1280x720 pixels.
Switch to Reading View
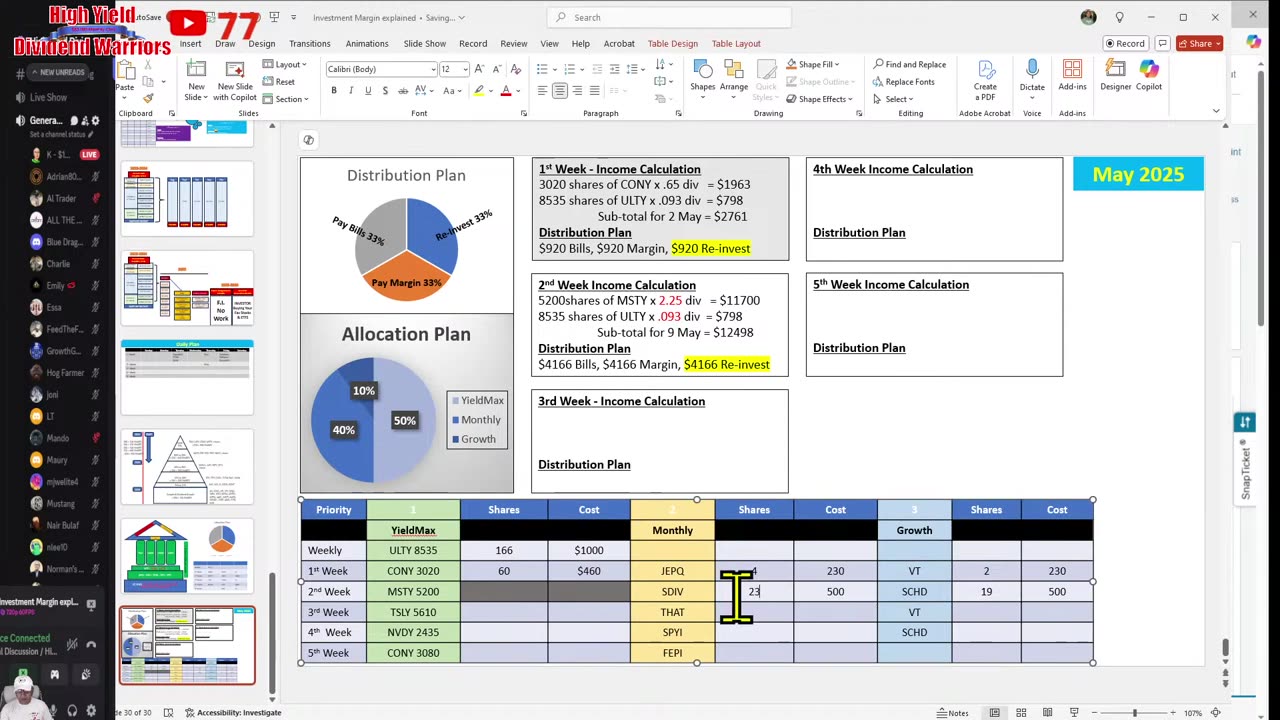pos(1047,713)
